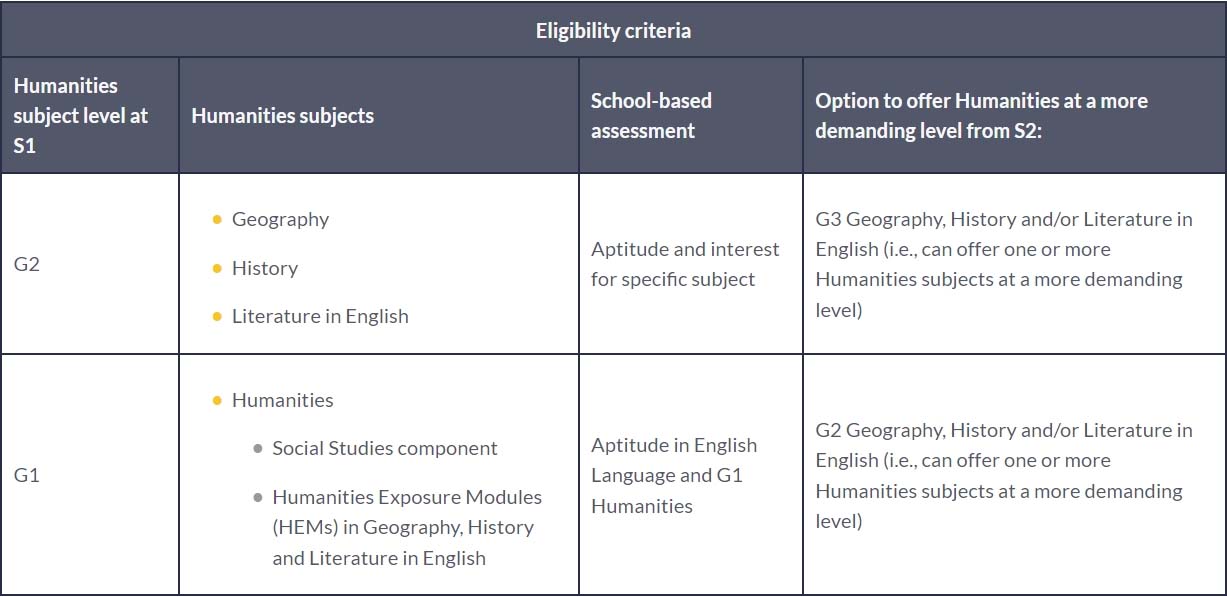This screenshot has height=597, width=1227.
Task: Click the grey bullet beside Social Studies
Action: pyautogui.click(x=258, y=448)
